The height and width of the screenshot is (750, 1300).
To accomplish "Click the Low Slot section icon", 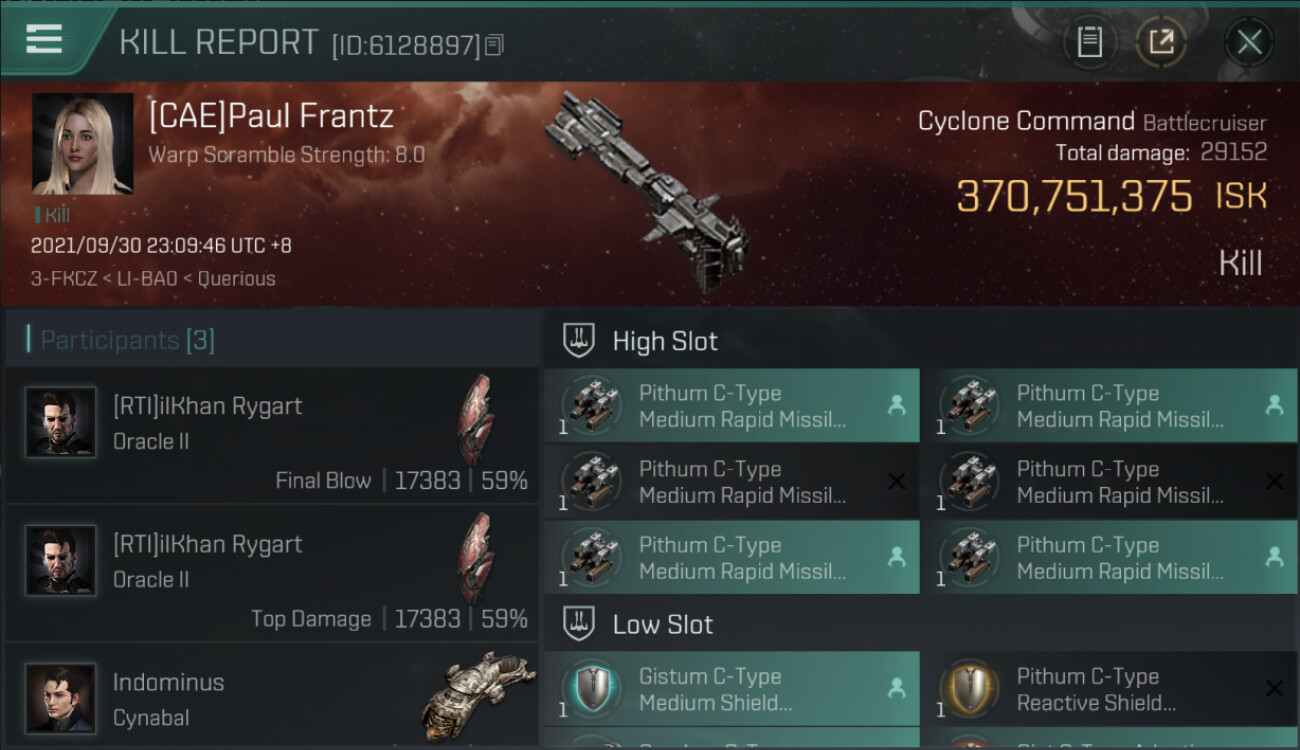I will 580,625.
